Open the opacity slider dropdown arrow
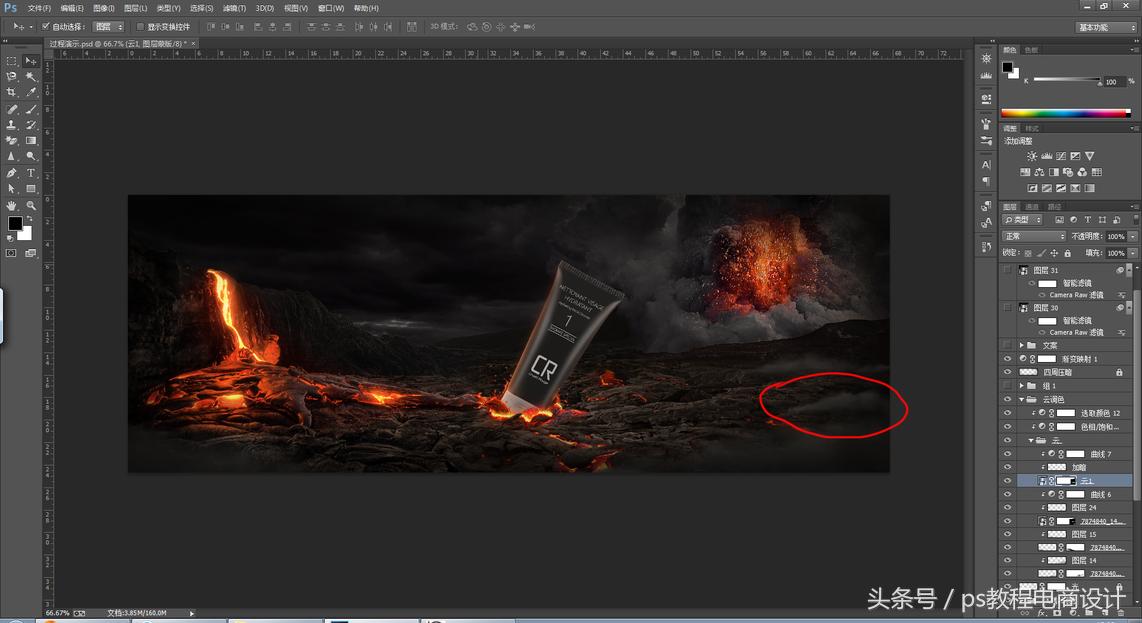Screen dimensions: 1142x623 (x=1132, y=236)
